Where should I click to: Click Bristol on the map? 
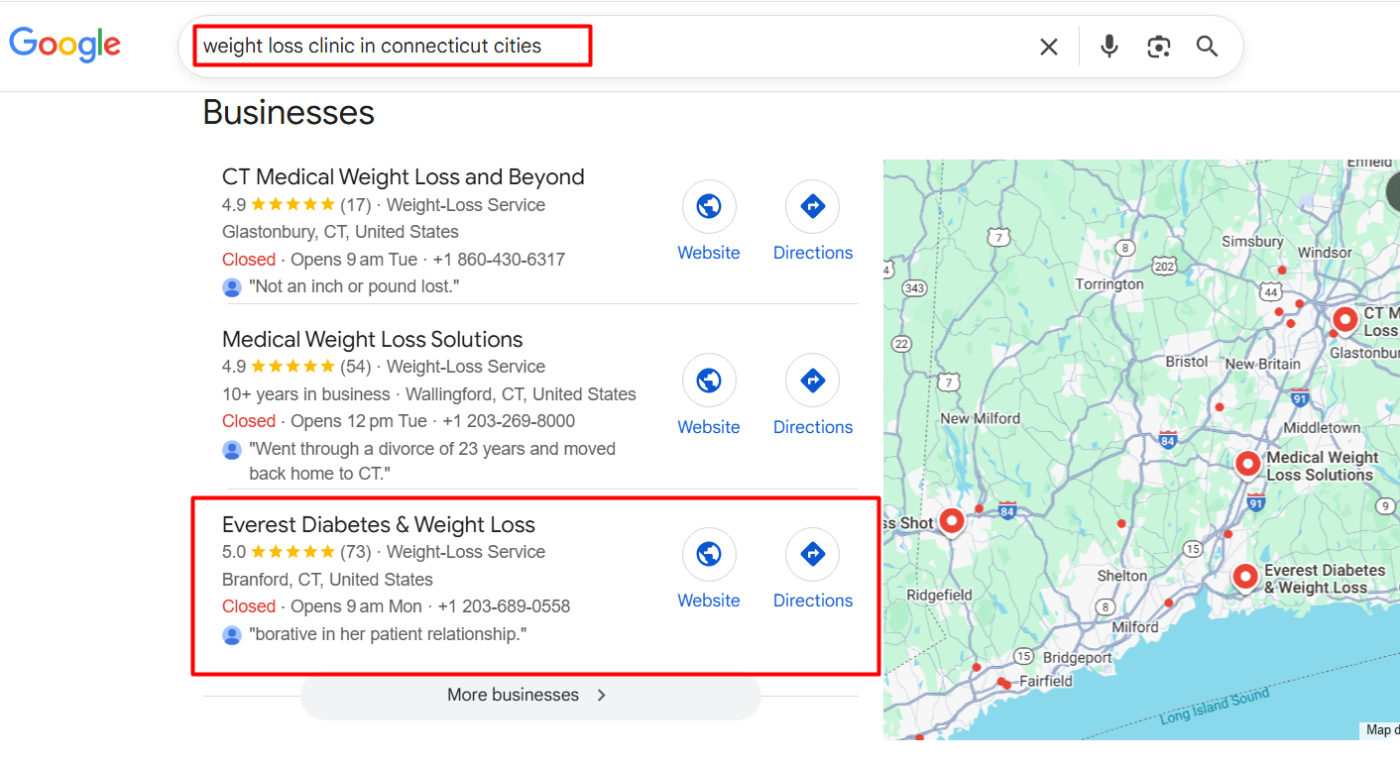pyautogui.click(x=1187, y=361)
